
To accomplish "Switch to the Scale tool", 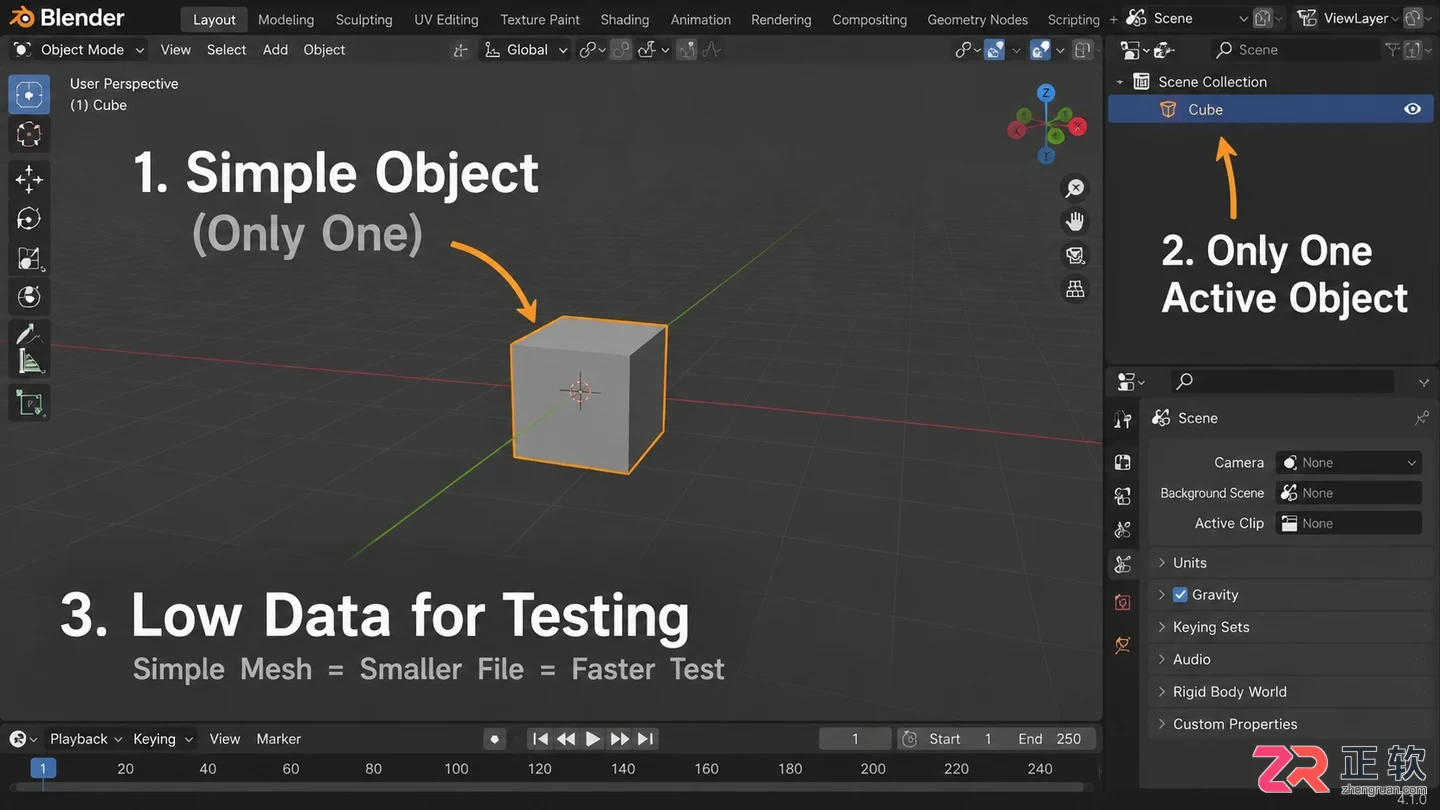I will coord(29,258).
